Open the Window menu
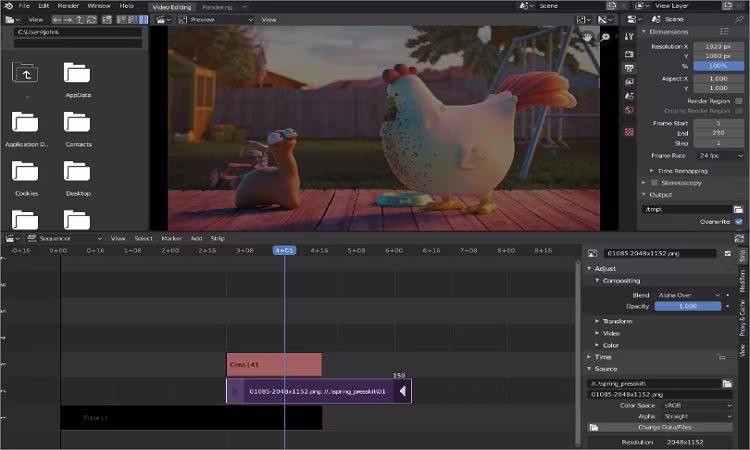The height and width of the screenshot is (450, 750). pyautogui.click(x=99, y=6)
